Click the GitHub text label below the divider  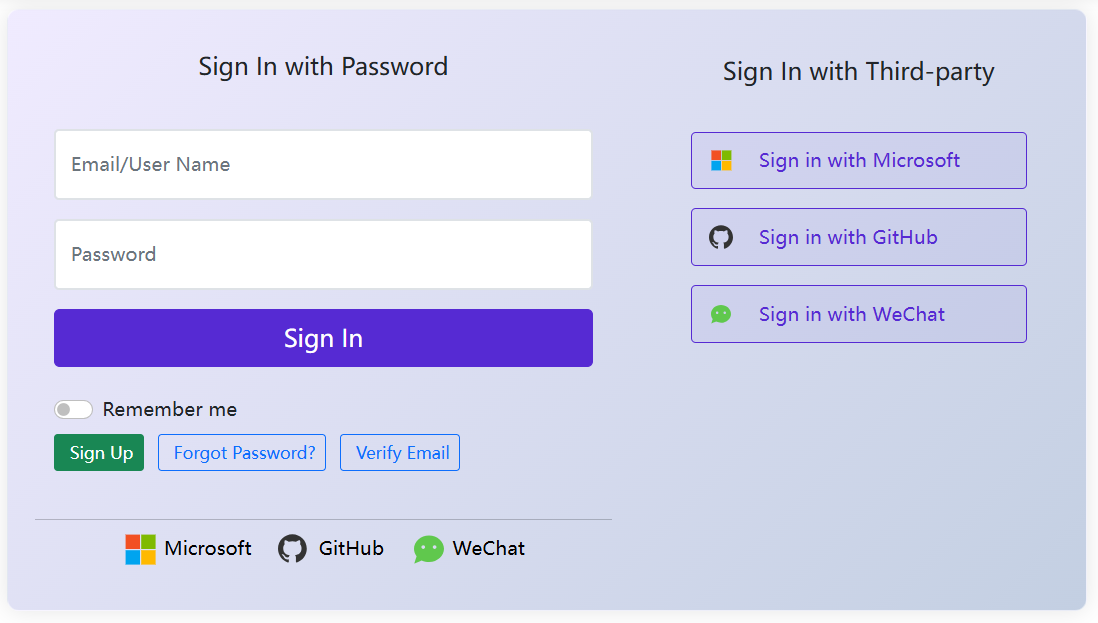351,549
